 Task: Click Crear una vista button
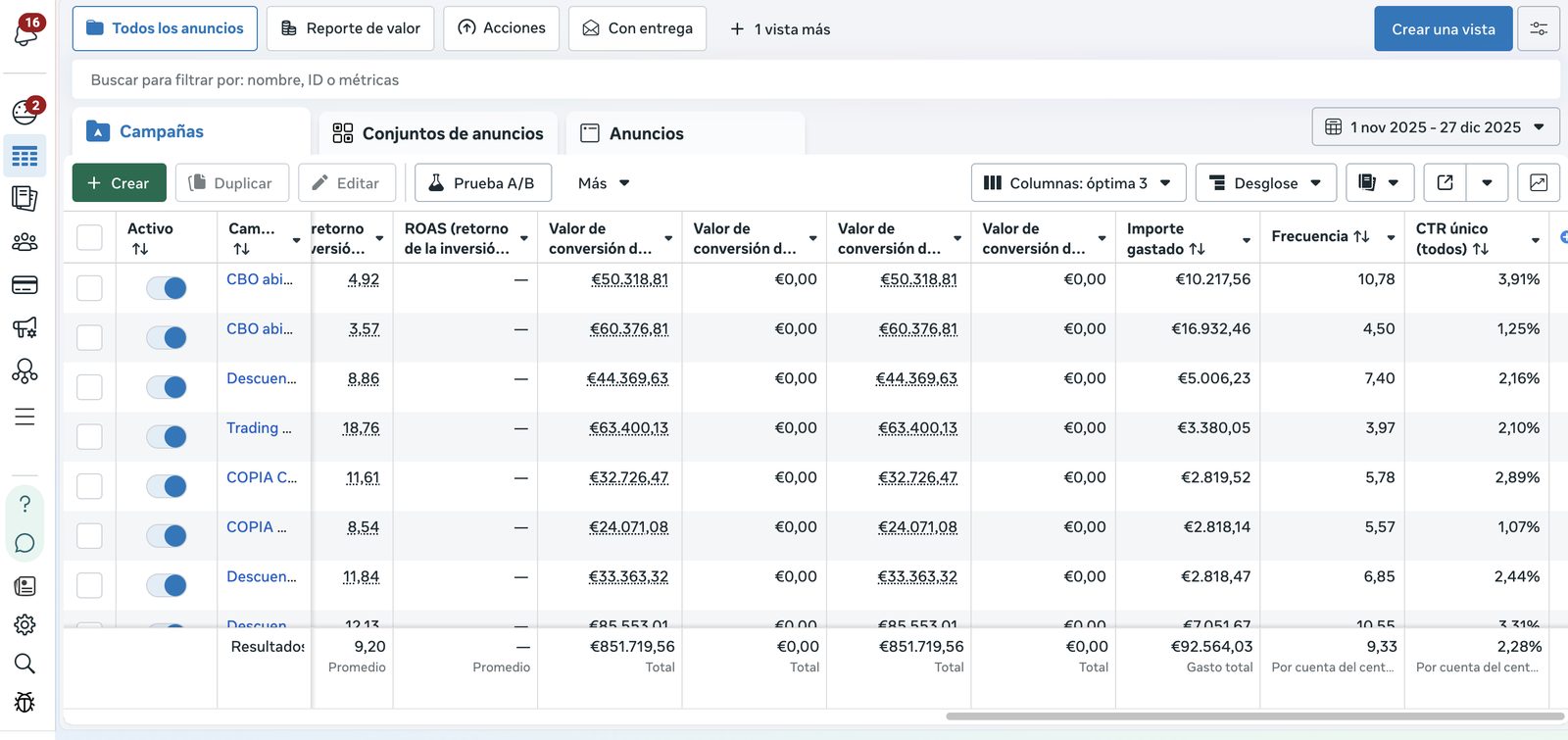pos(1444,29)
